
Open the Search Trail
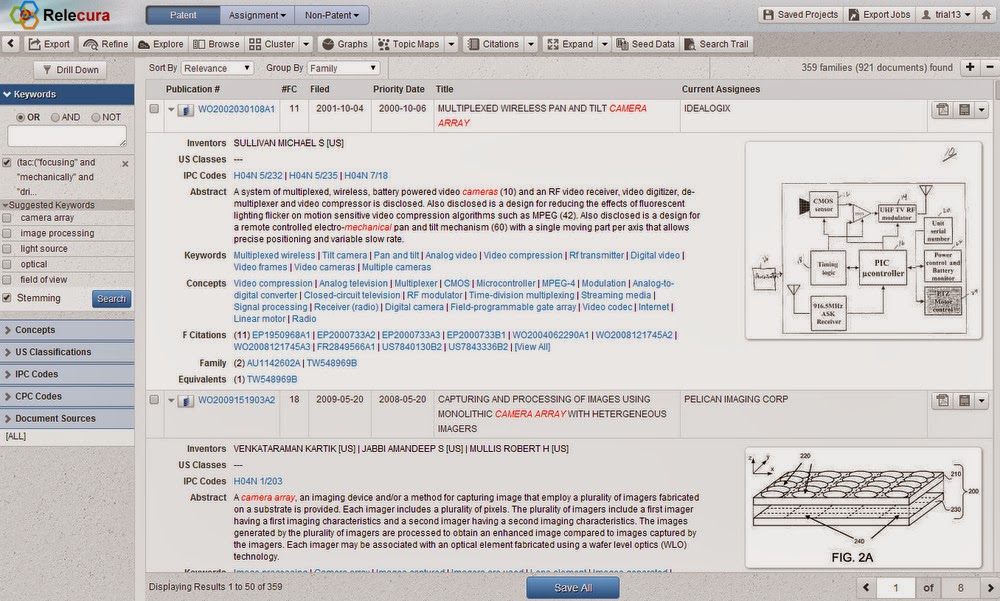pos(716,44)
